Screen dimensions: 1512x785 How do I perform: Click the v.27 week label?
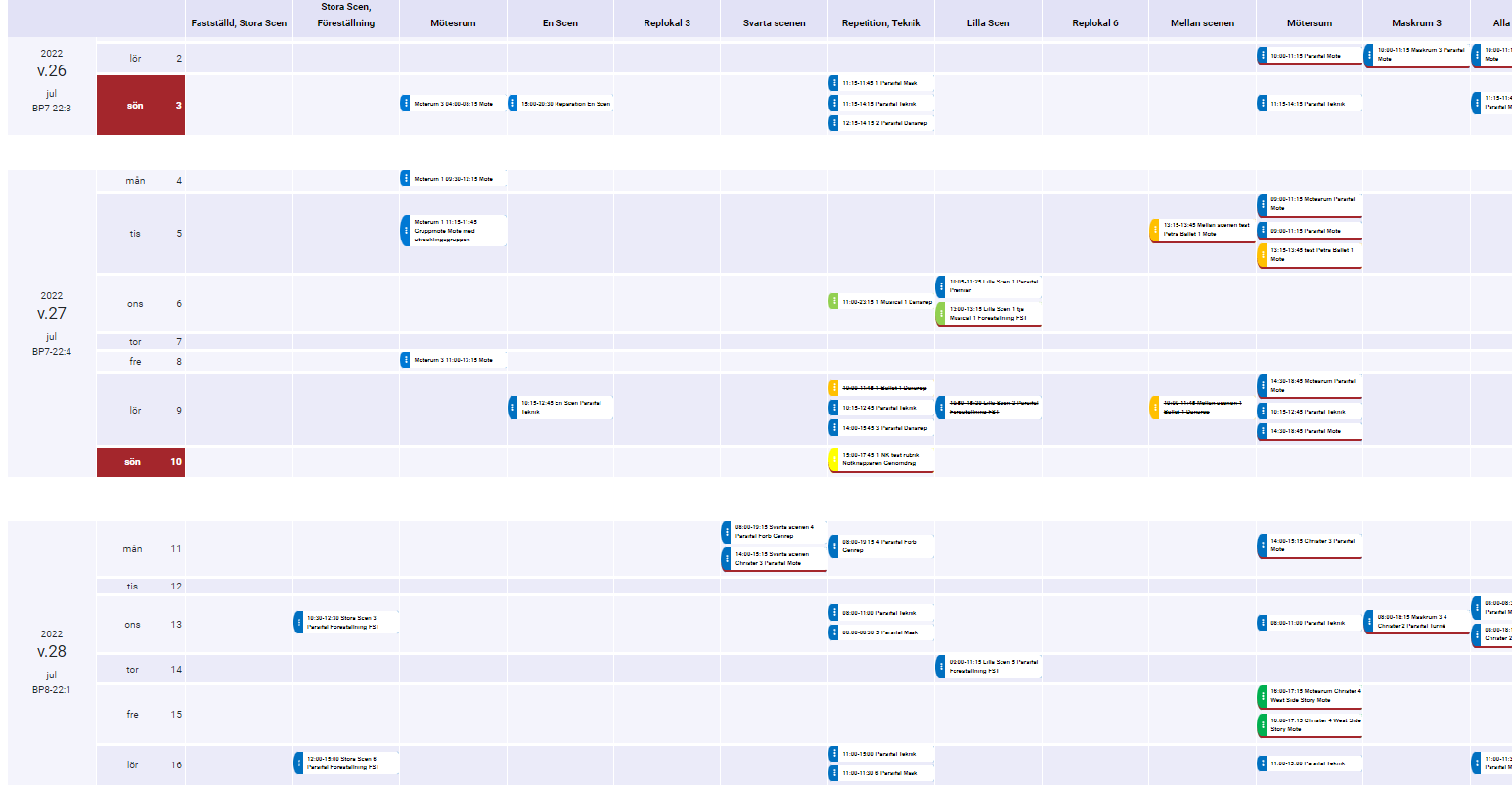pos(51,312)
